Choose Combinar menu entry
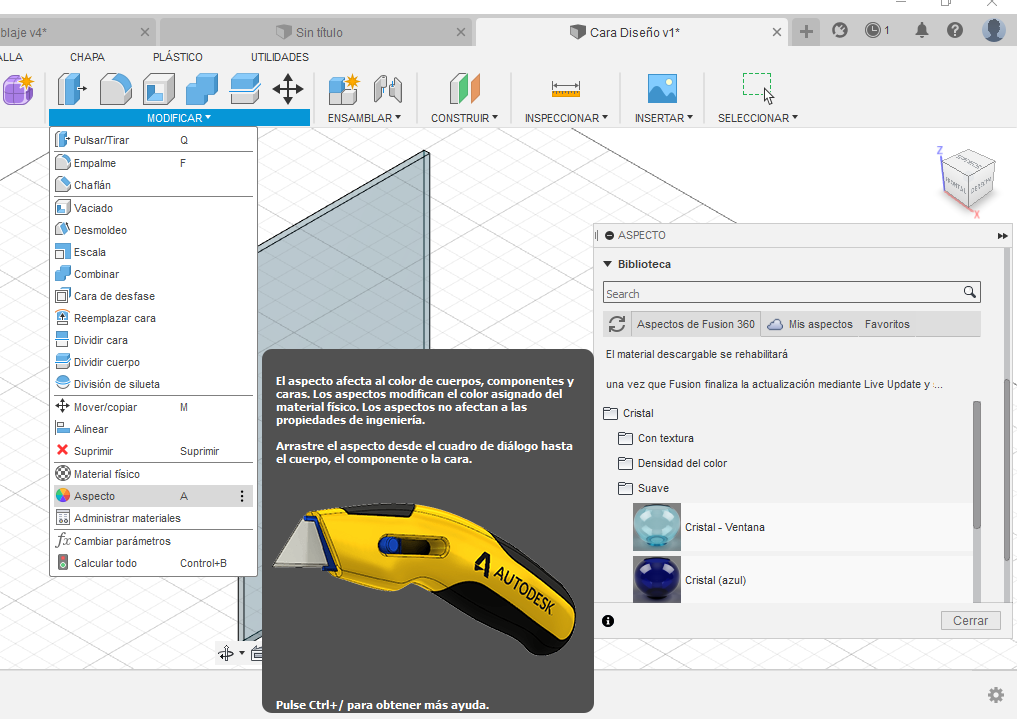Screen dimensions: 1017x719 click(x=154, y=274)
